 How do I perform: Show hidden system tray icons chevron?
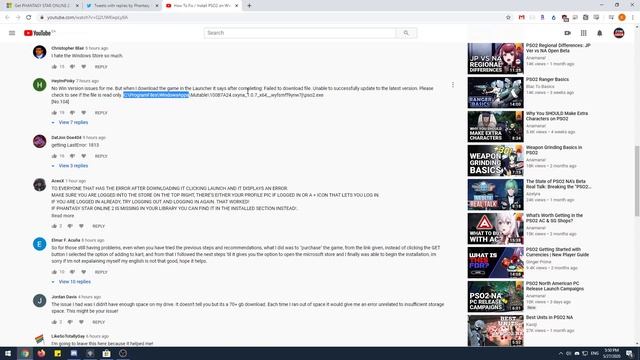pos(560,353)
